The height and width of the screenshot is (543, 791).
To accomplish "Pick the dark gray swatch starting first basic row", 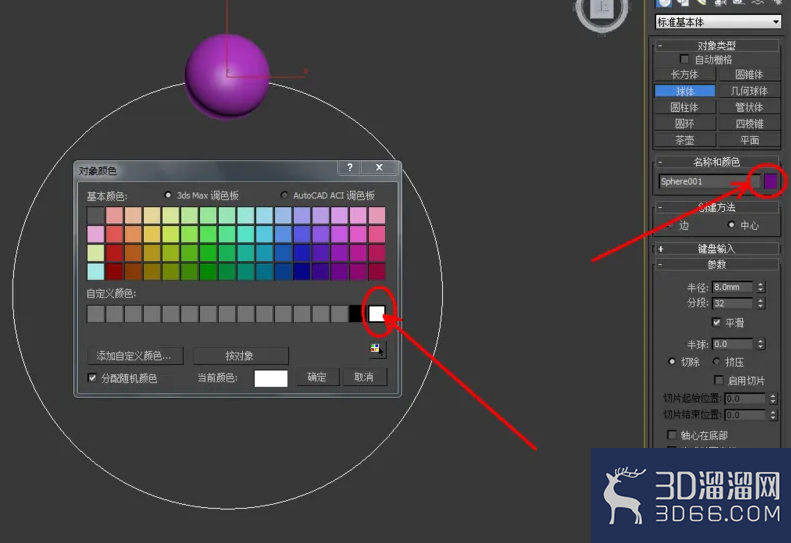I will 96,215.
